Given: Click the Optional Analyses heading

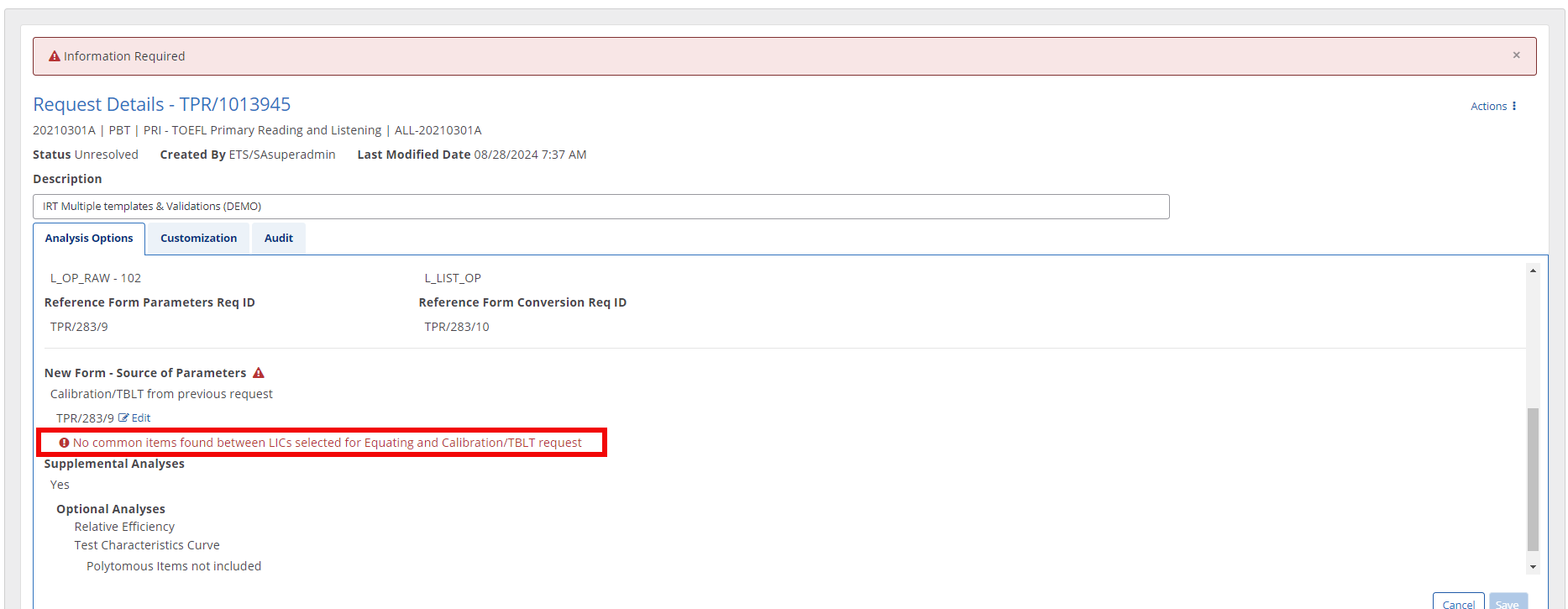Looking at the screenshot, I should click(x=111, y=509).
